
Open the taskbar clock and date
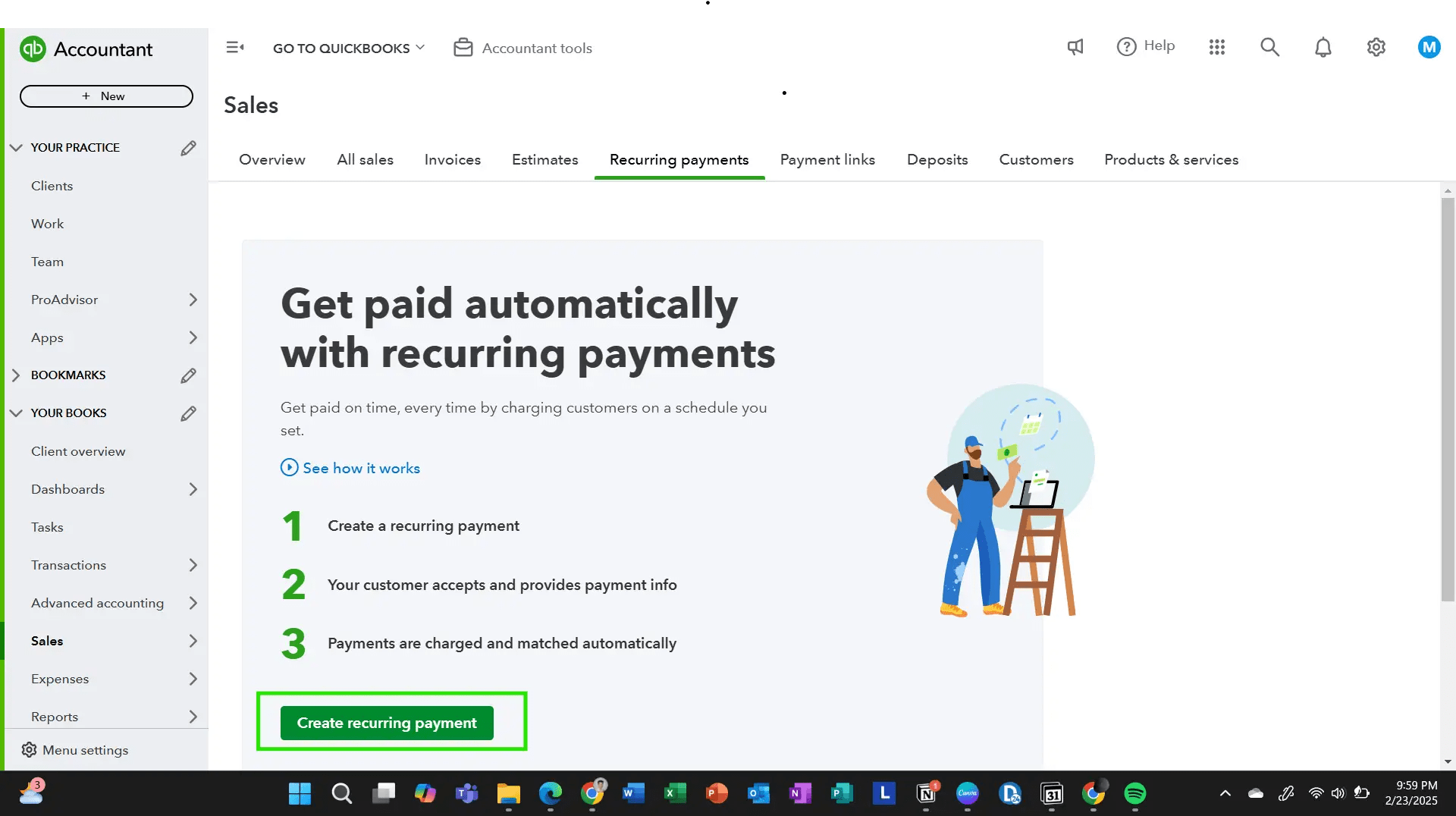click(1411, 793)
